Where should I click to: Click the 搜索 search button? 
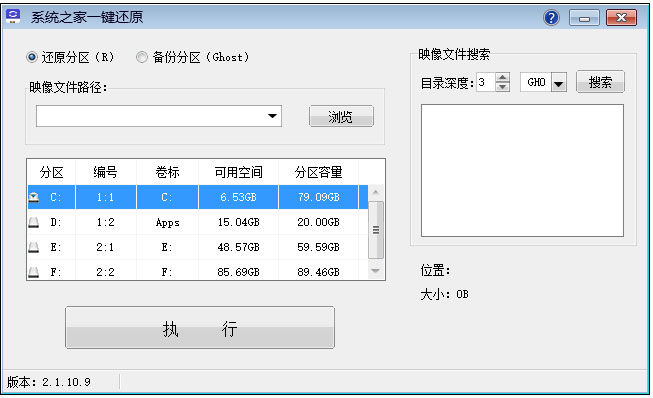click(600, 82)
